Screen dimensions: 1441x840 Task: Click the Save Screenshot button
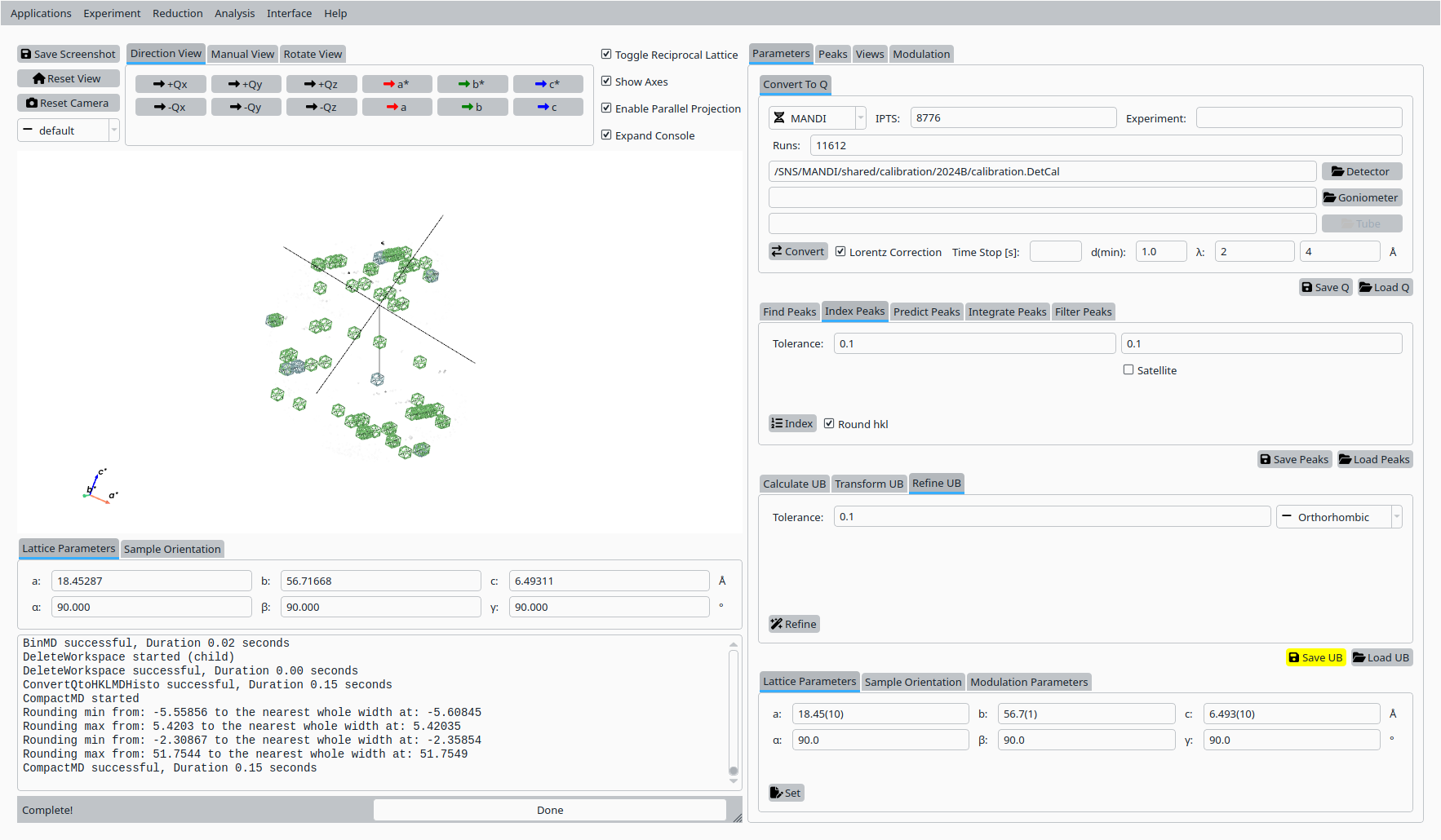tap(69, 54)
